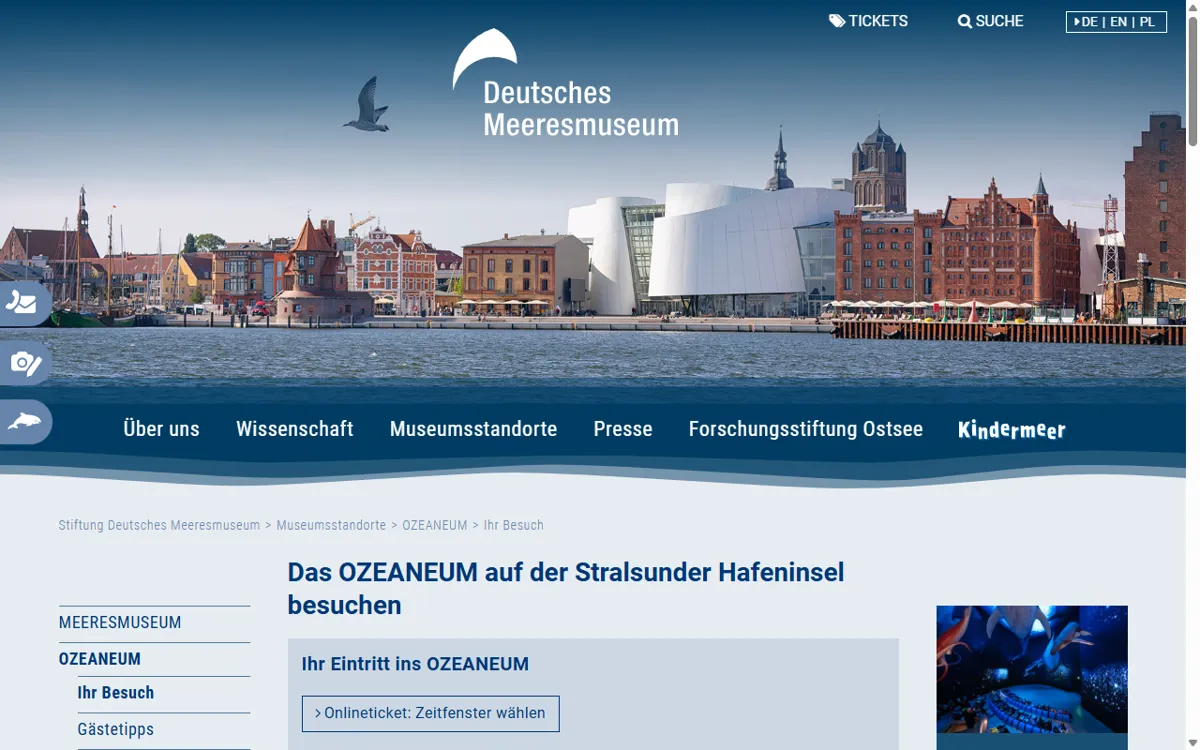Open the Museumsstandorte menu
This screenshot has width=1200, height=750.
(473, 429)
